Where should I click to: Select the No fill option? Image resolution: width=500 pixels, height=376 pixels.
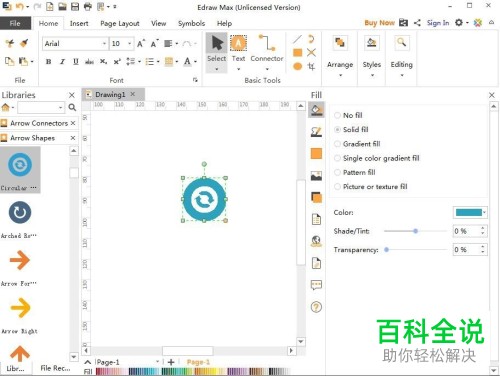tap(348, 115)
